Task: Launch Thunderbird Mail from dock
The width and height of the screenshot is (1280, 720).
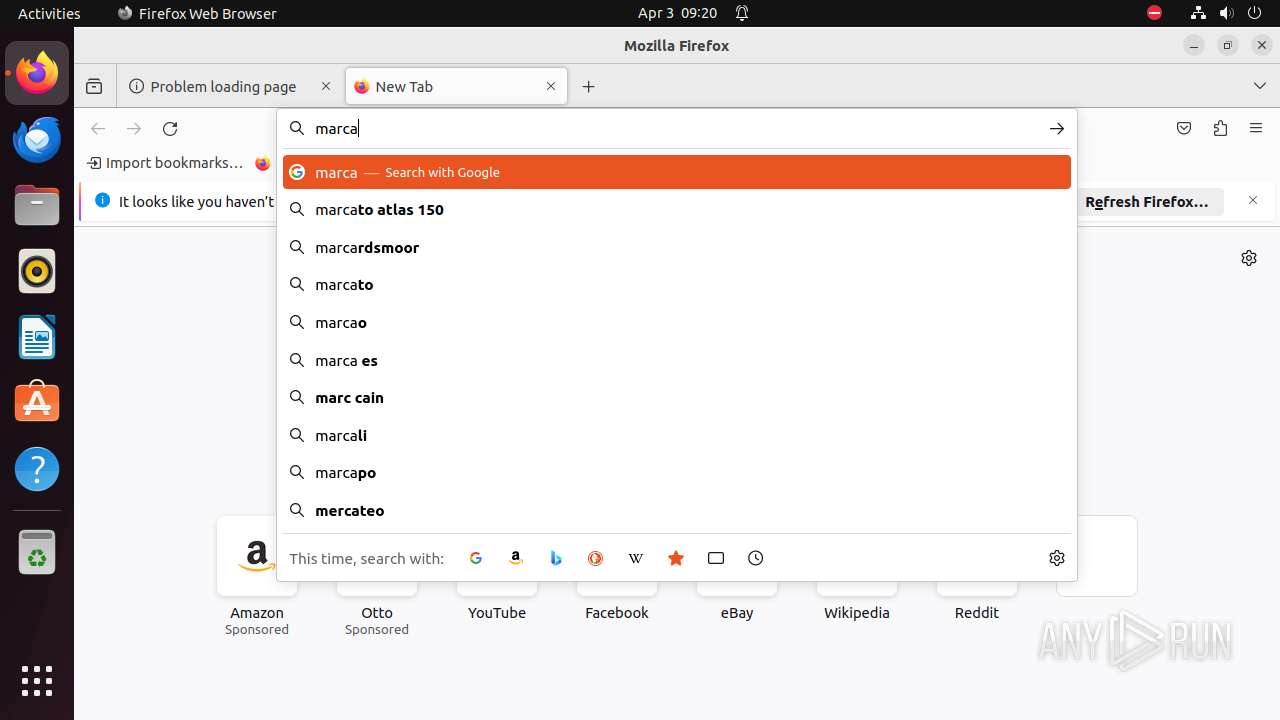Action: click(x=37, y=139)
